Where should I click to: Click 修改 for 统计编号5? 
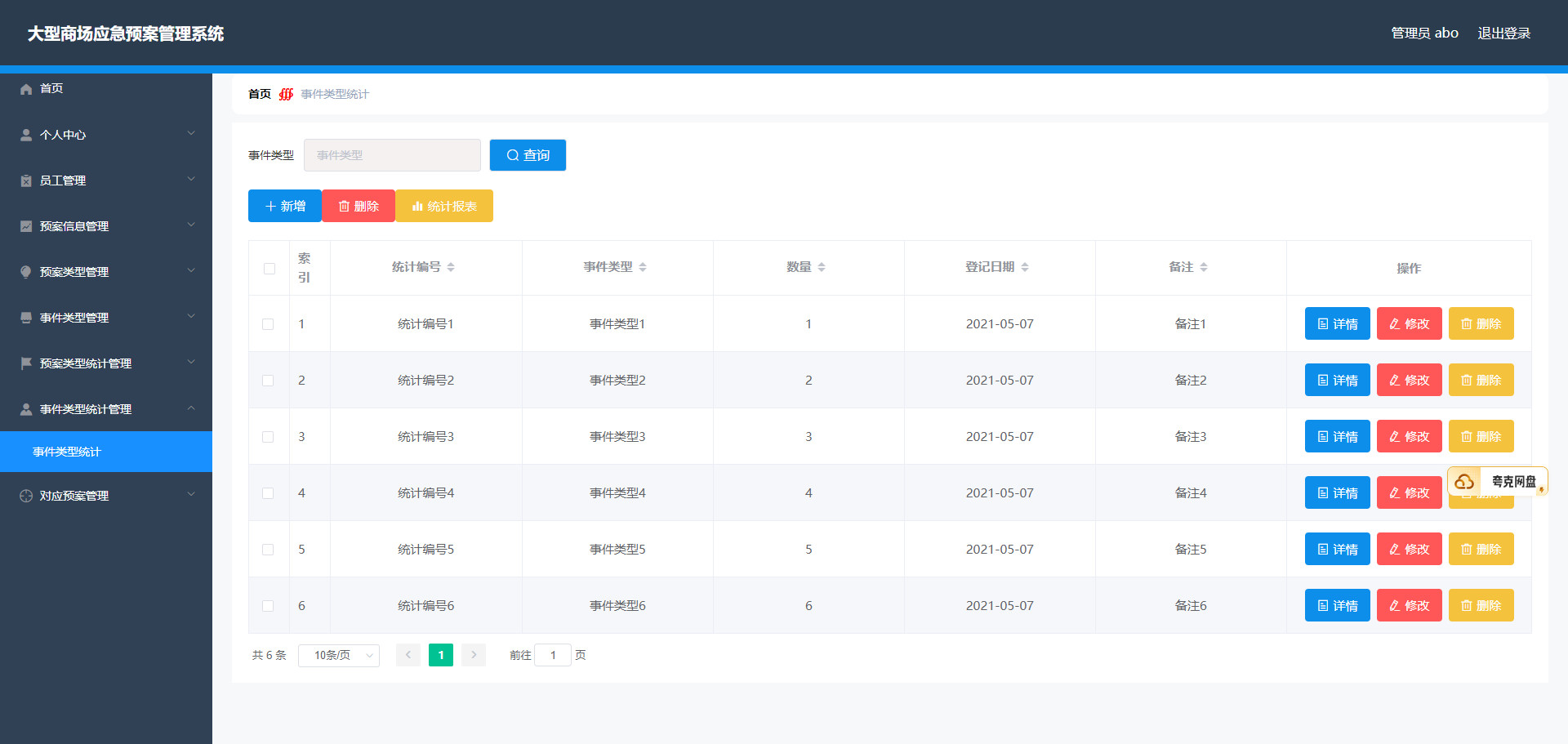1410,549
